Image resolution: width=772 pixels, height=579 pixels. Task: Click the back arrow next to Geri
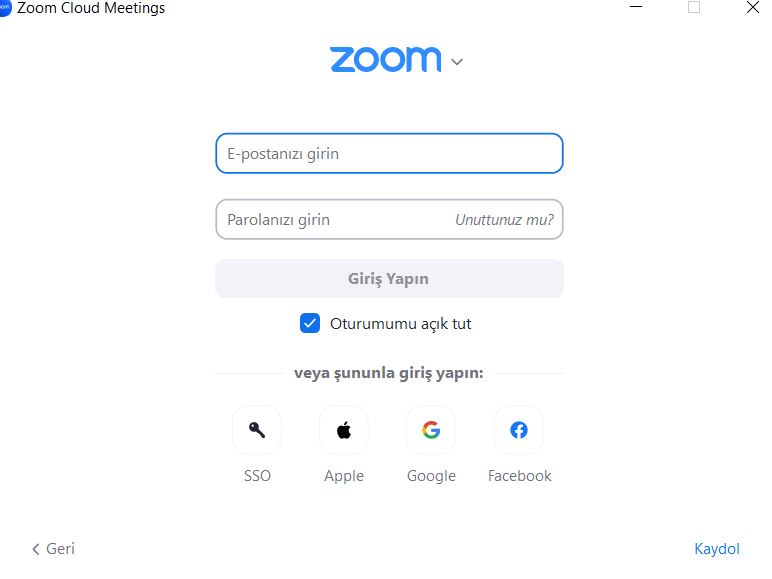pos(35,549)
